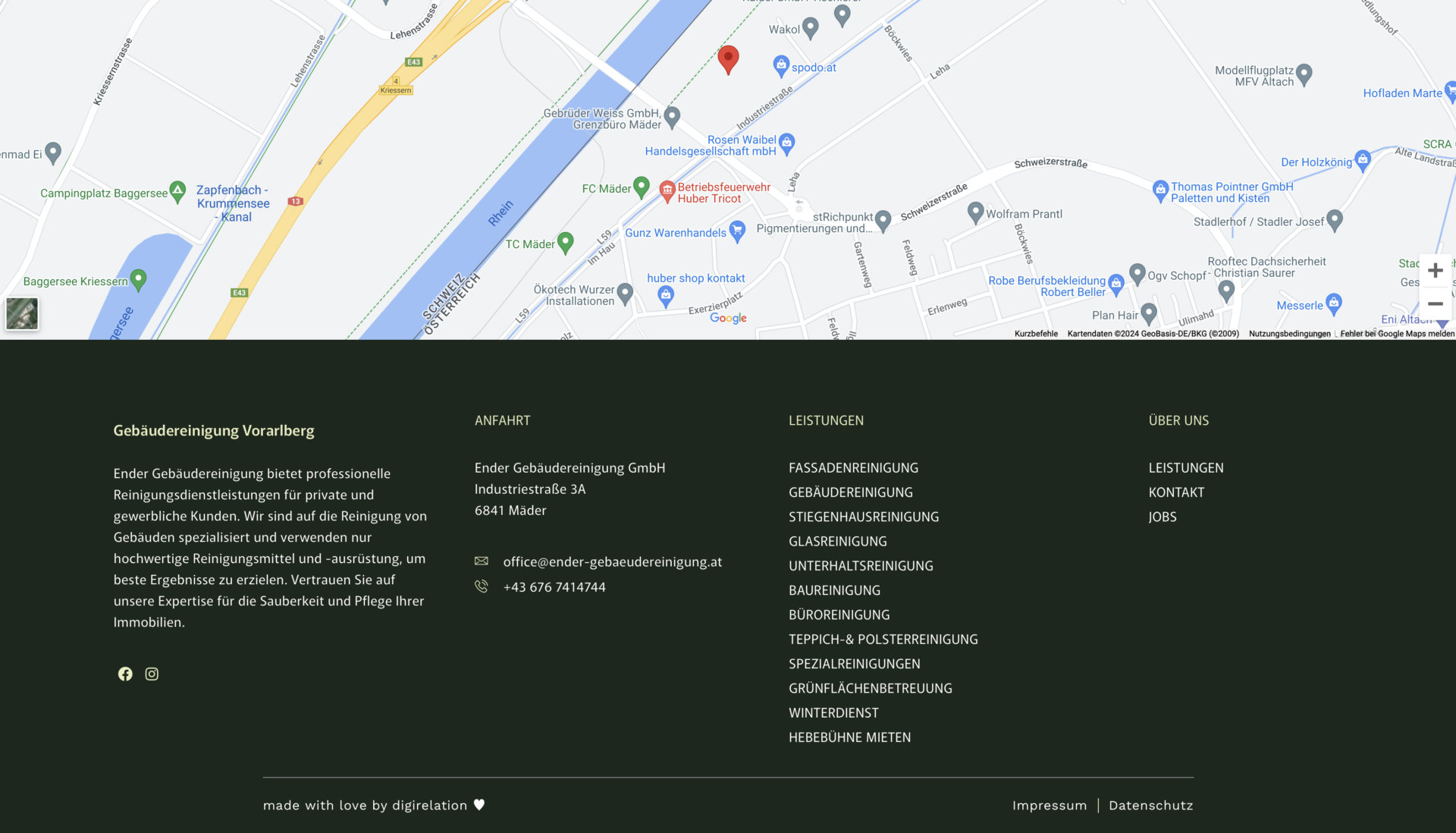
Task: Zoom out the map with minus button
Action: (x=1435, y=304)
